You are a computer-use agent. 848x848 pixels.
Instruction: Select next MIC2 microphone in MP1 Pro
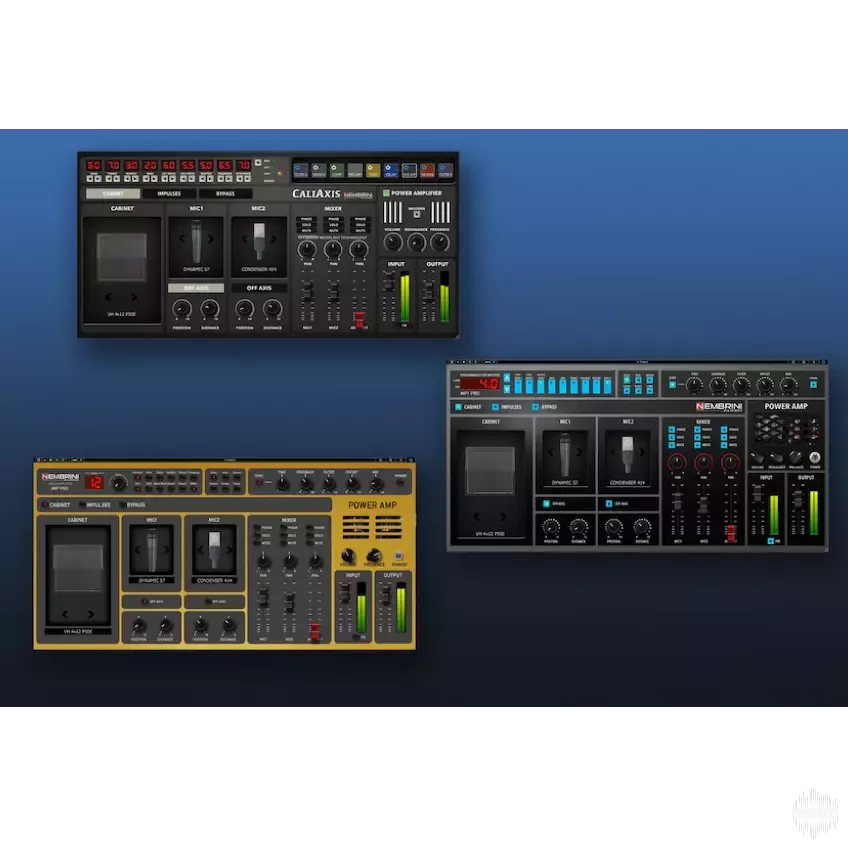642,452
